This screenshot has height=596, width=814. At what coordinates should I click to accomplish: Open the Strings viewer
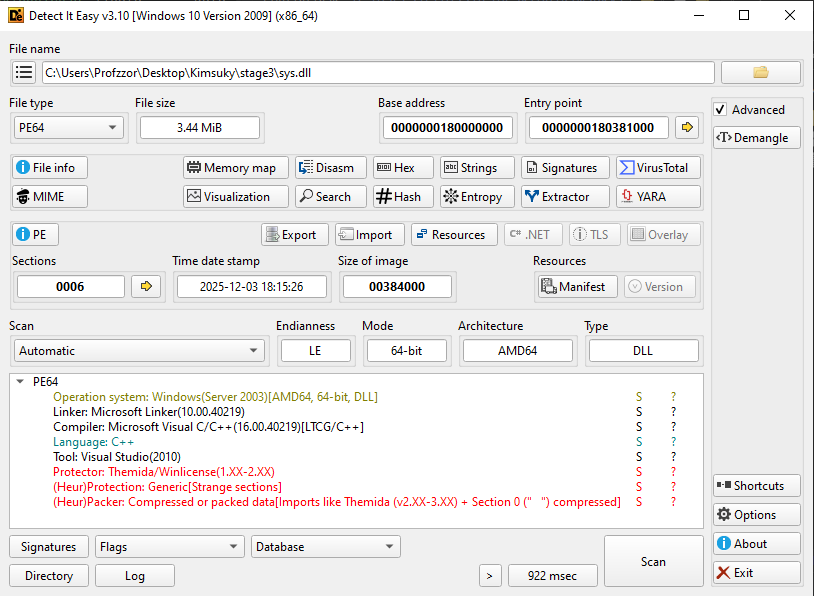[477, 167]
